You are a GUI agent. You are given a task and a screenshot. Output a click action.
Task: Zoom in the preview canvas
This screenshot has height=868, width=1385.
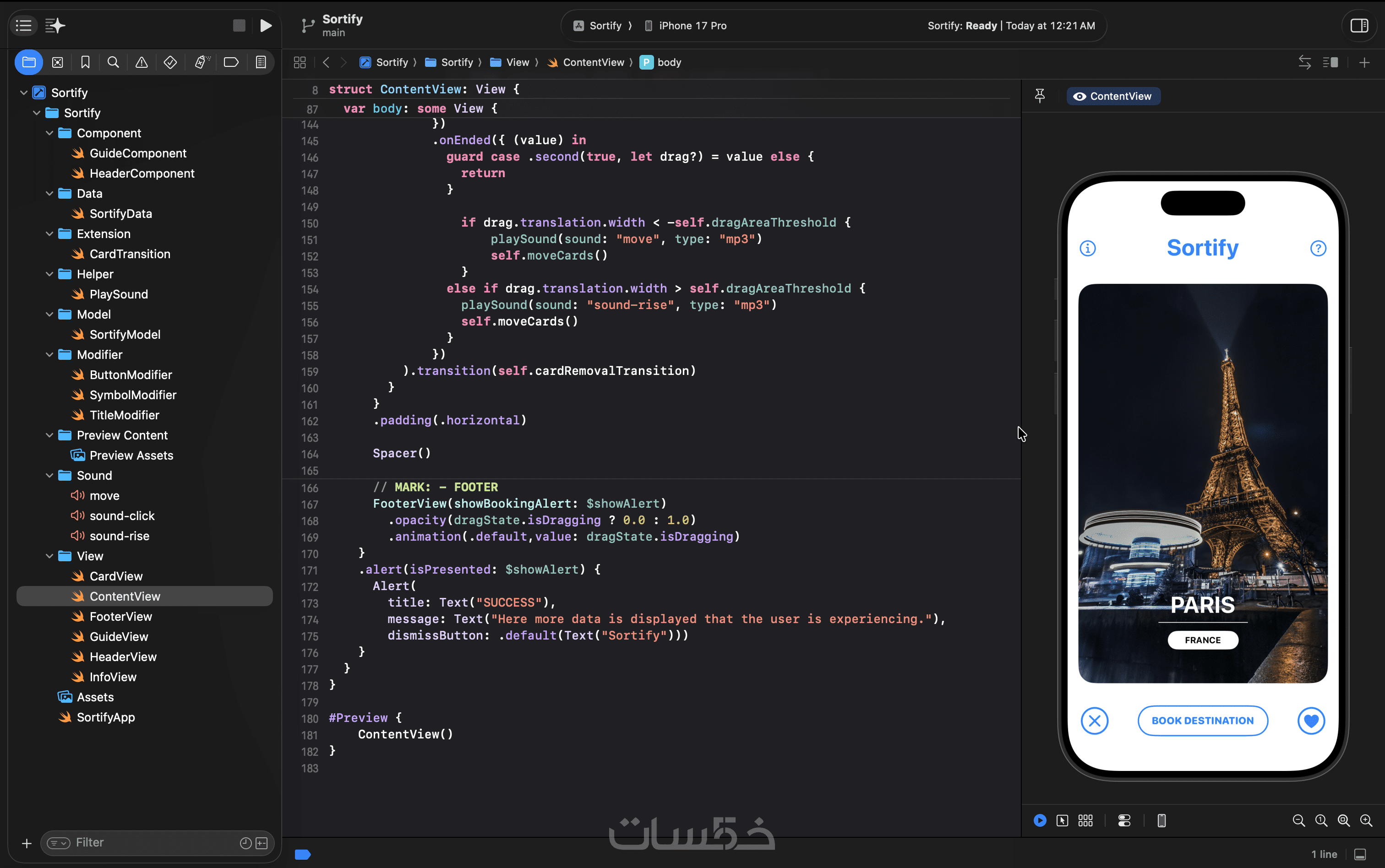[1366, 820]
